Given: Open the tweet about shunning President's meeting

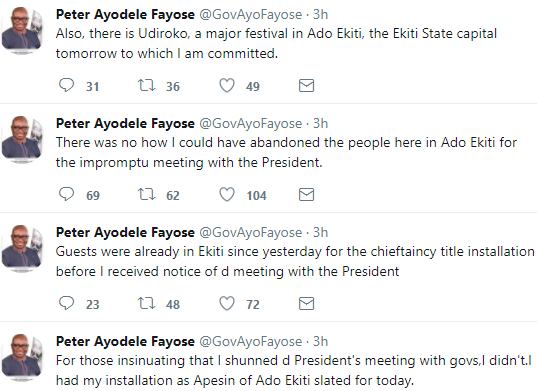Looking at the screenshot, I should coord(294,370).
